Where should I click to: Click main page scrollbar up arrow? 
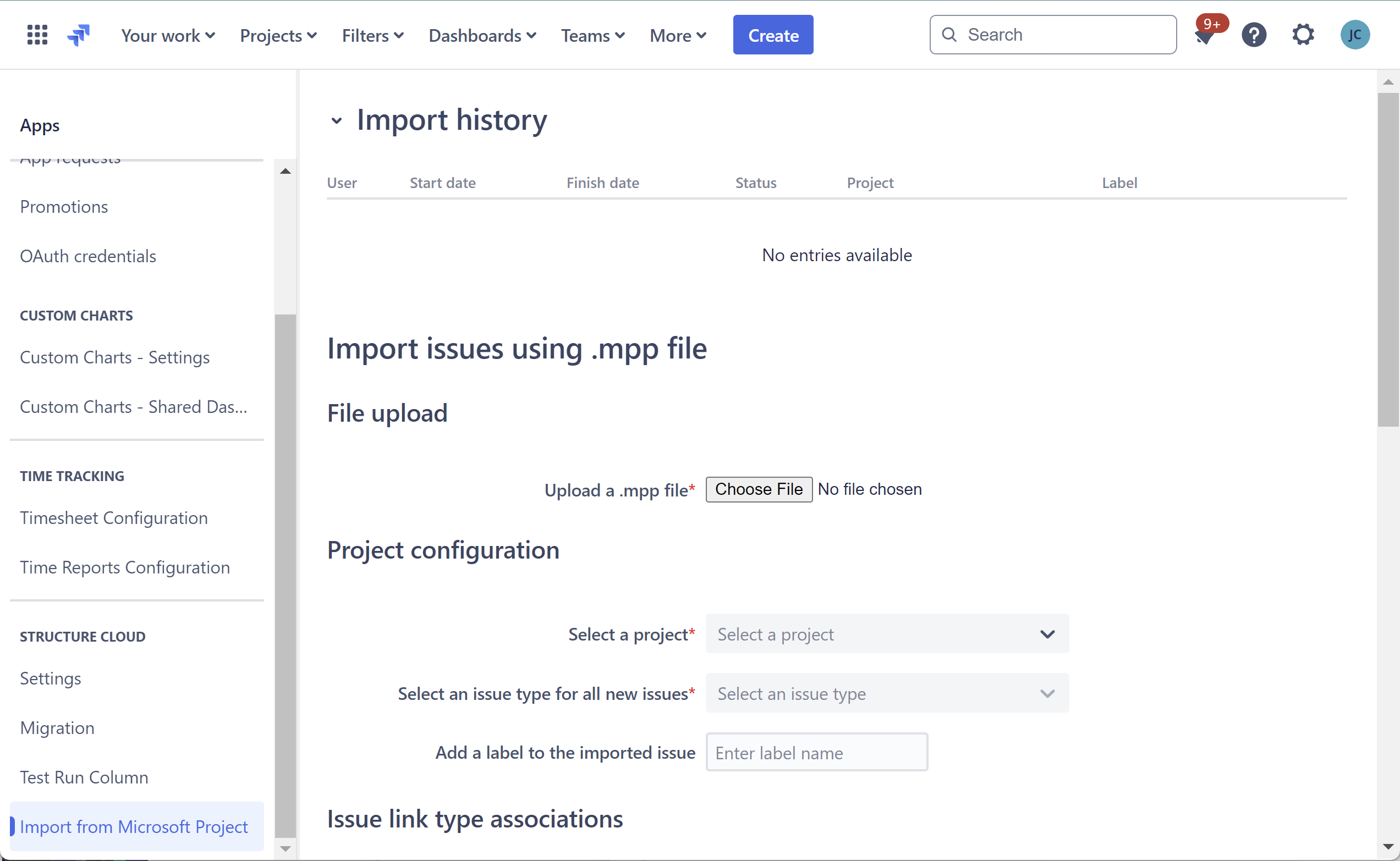tap(1388, 82)
